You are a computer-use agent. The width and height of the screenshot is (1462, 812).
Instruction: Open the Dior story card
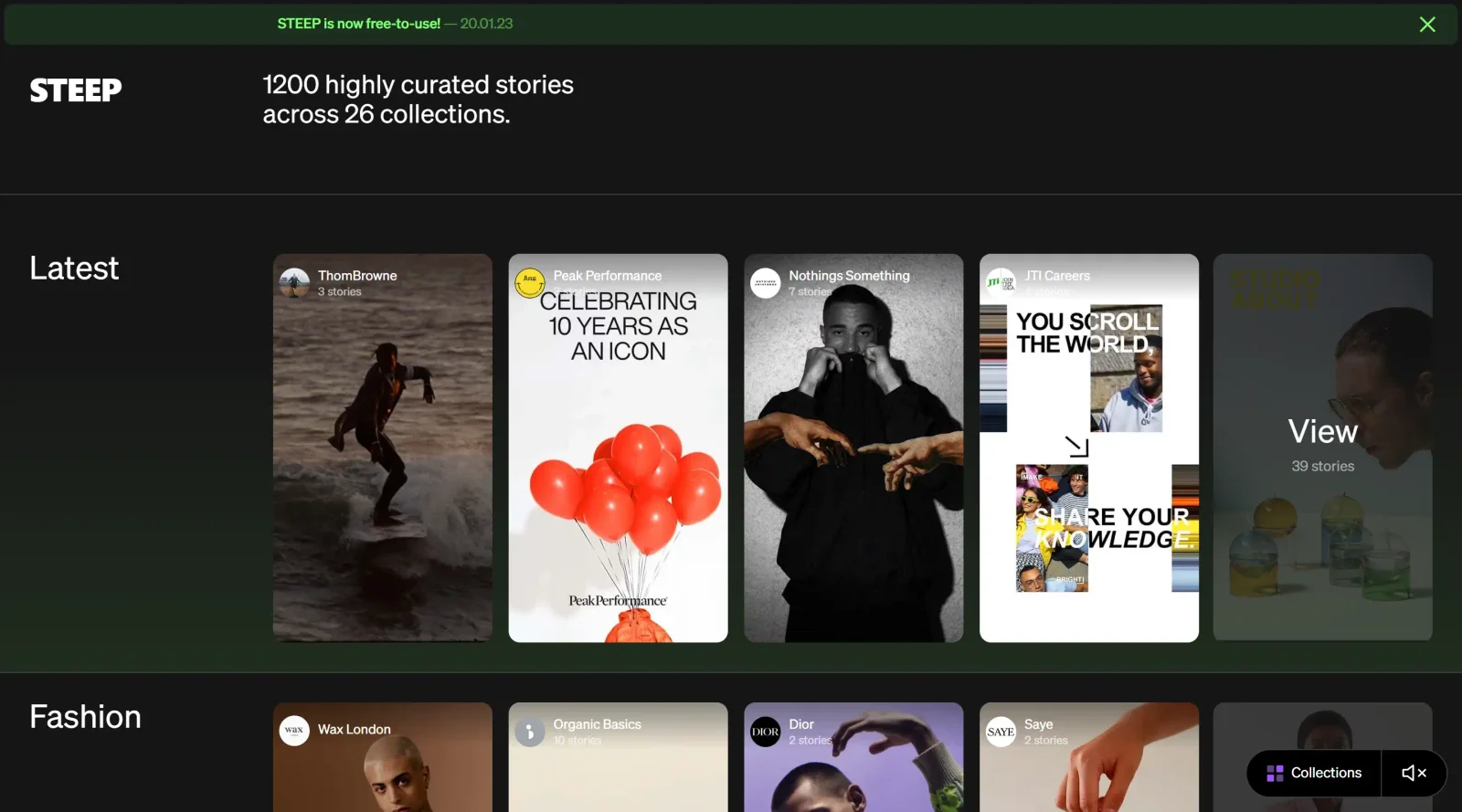pos(853,757)
